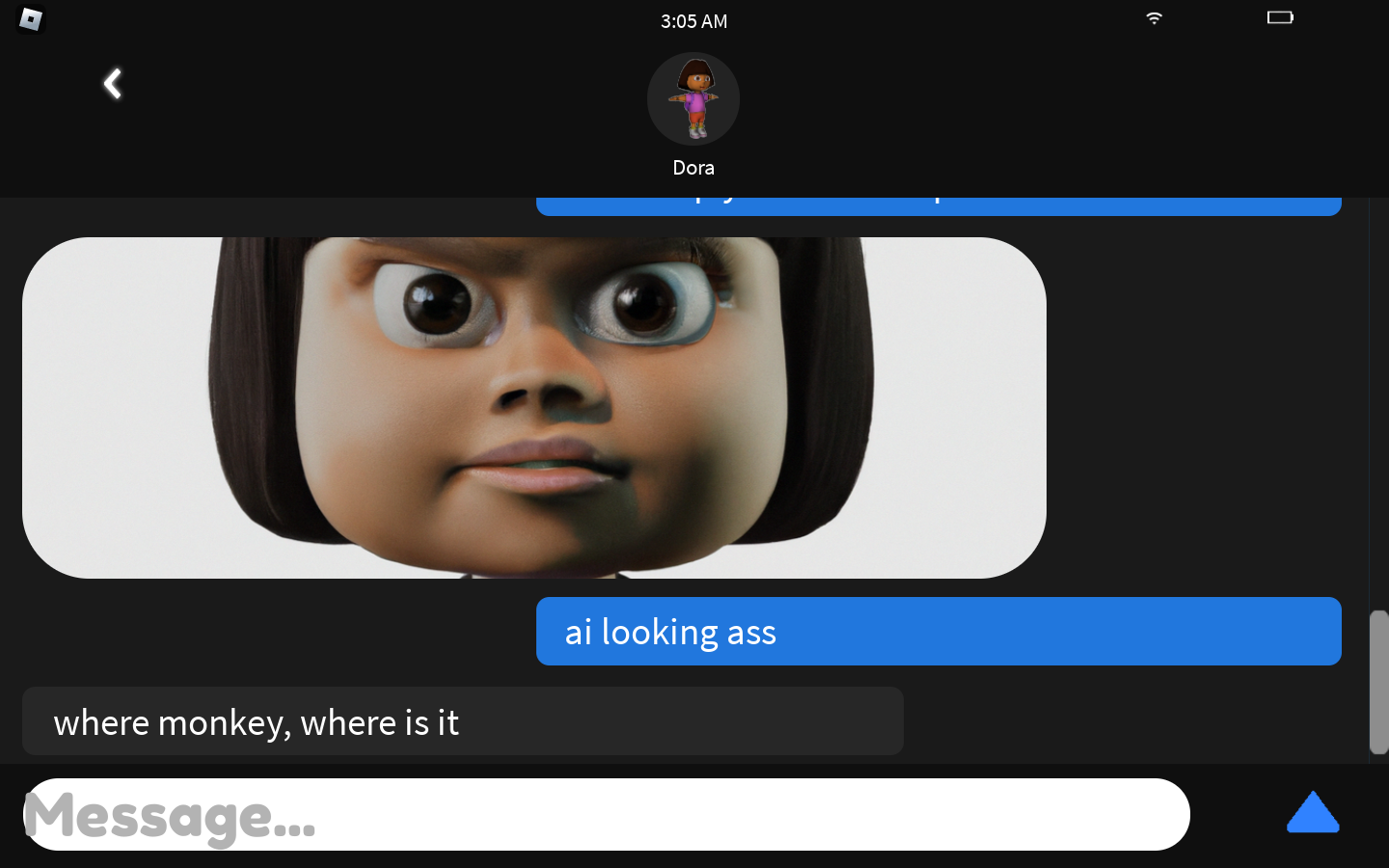Open Dora's avatar profile picture

[694, 99]
